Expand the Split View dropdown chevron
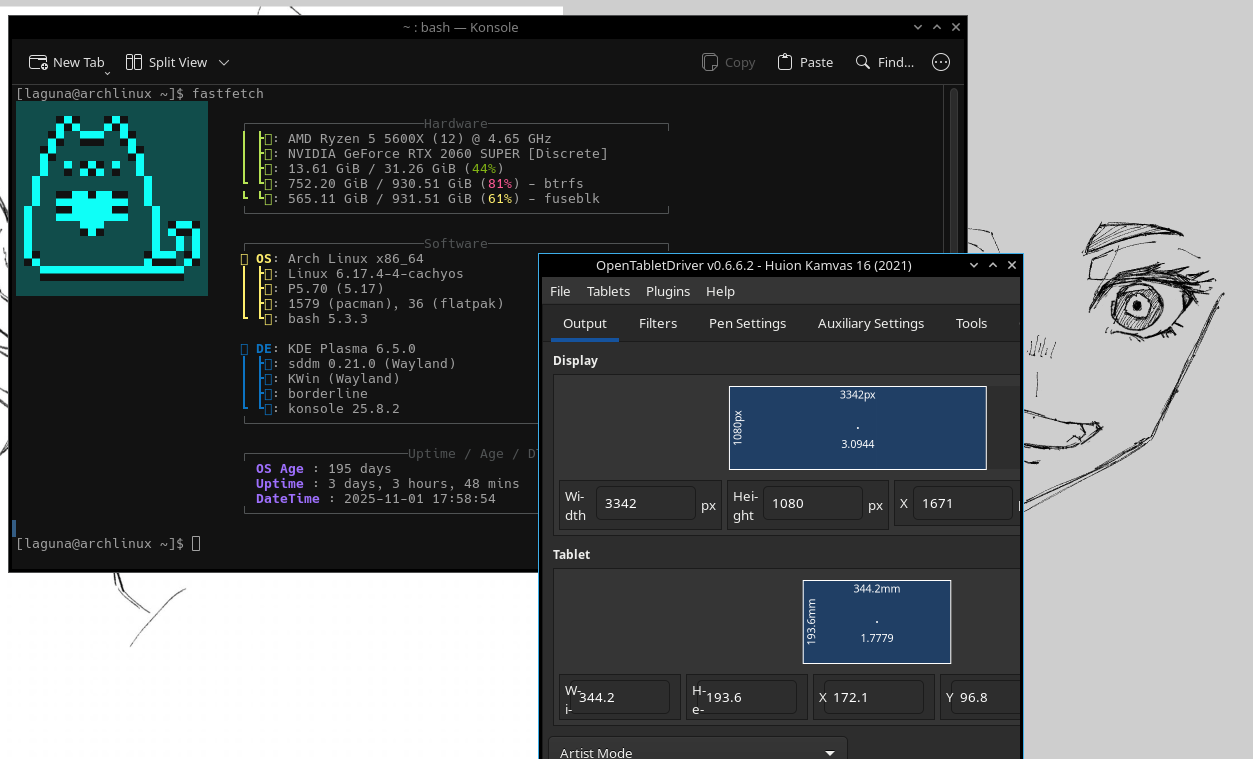1253x759 pixels. point(224,62)
